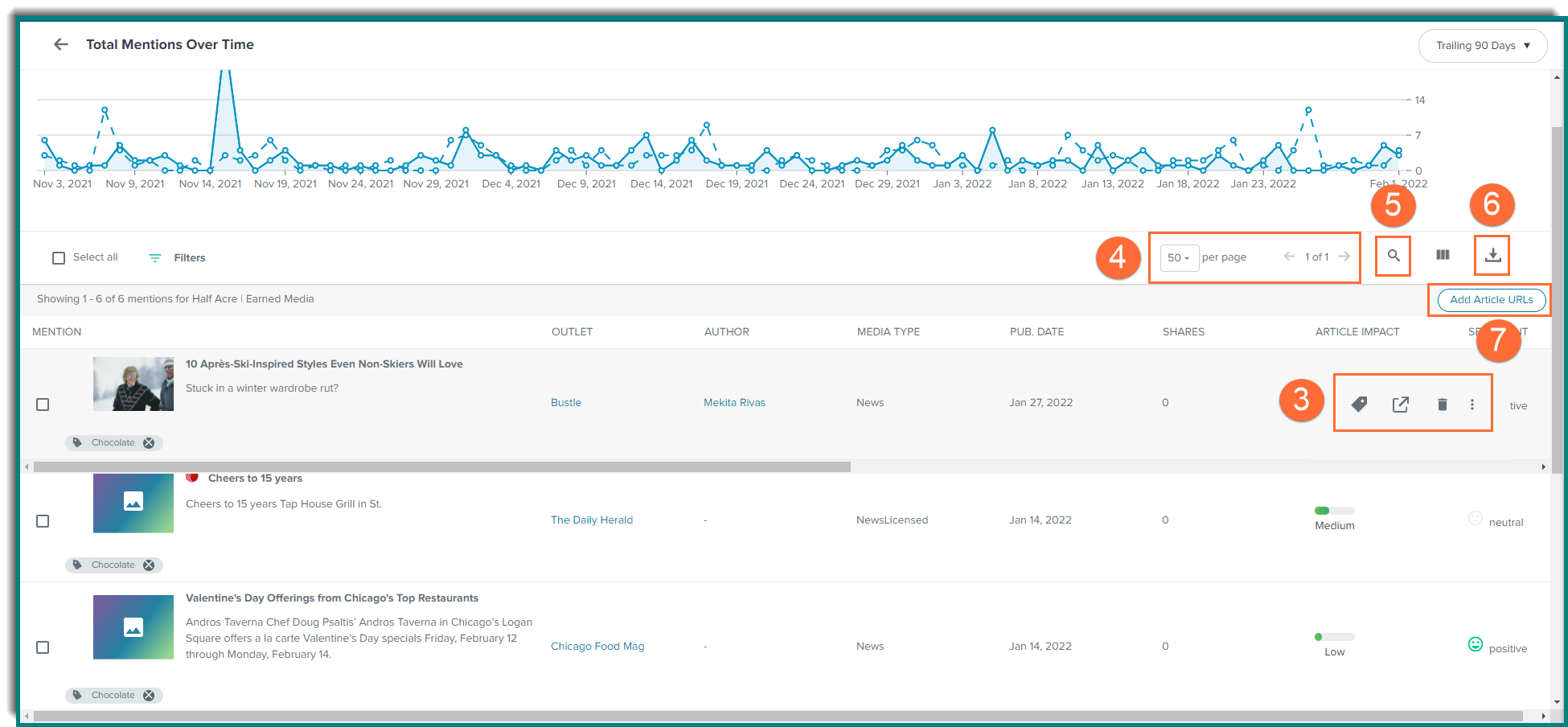Click the Add Article URLs button
The width and height of the screenshot is (1568, 727).
[x=1492, y=300]
